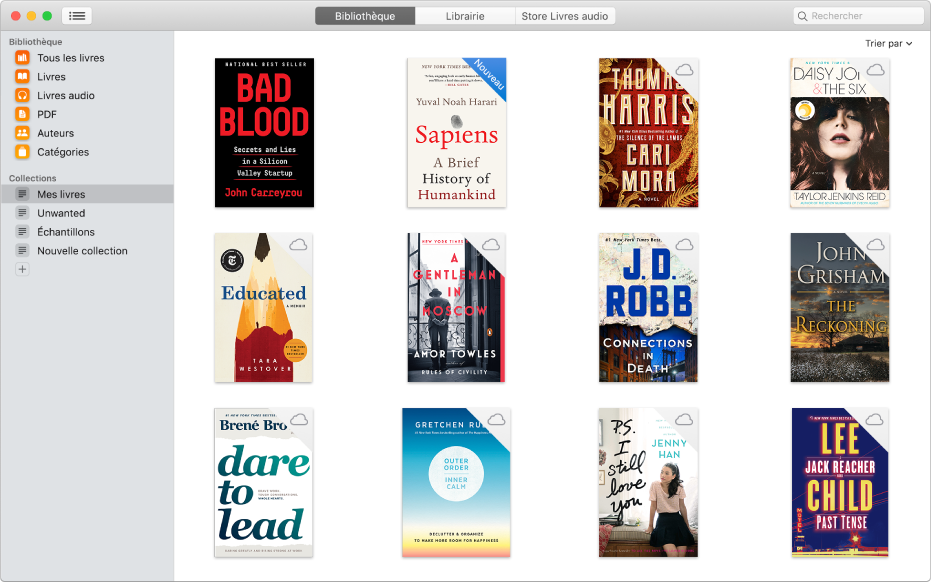Click the Tous les livres sidebar icon
The image size is (931, 583).
23,58
